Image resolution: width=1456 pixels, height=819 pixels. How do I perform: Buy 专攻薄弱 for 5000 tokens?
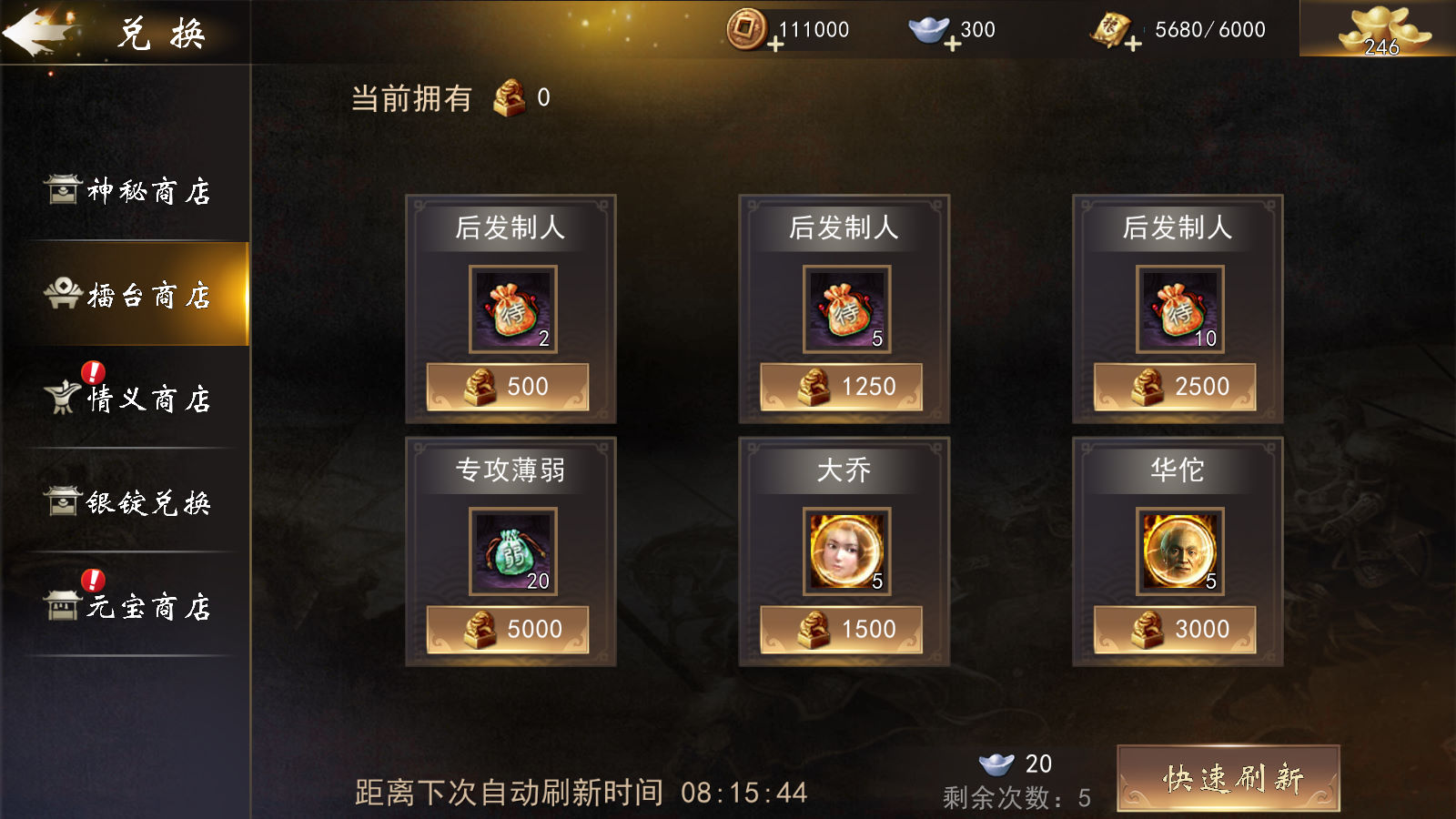tap(508, 630)
